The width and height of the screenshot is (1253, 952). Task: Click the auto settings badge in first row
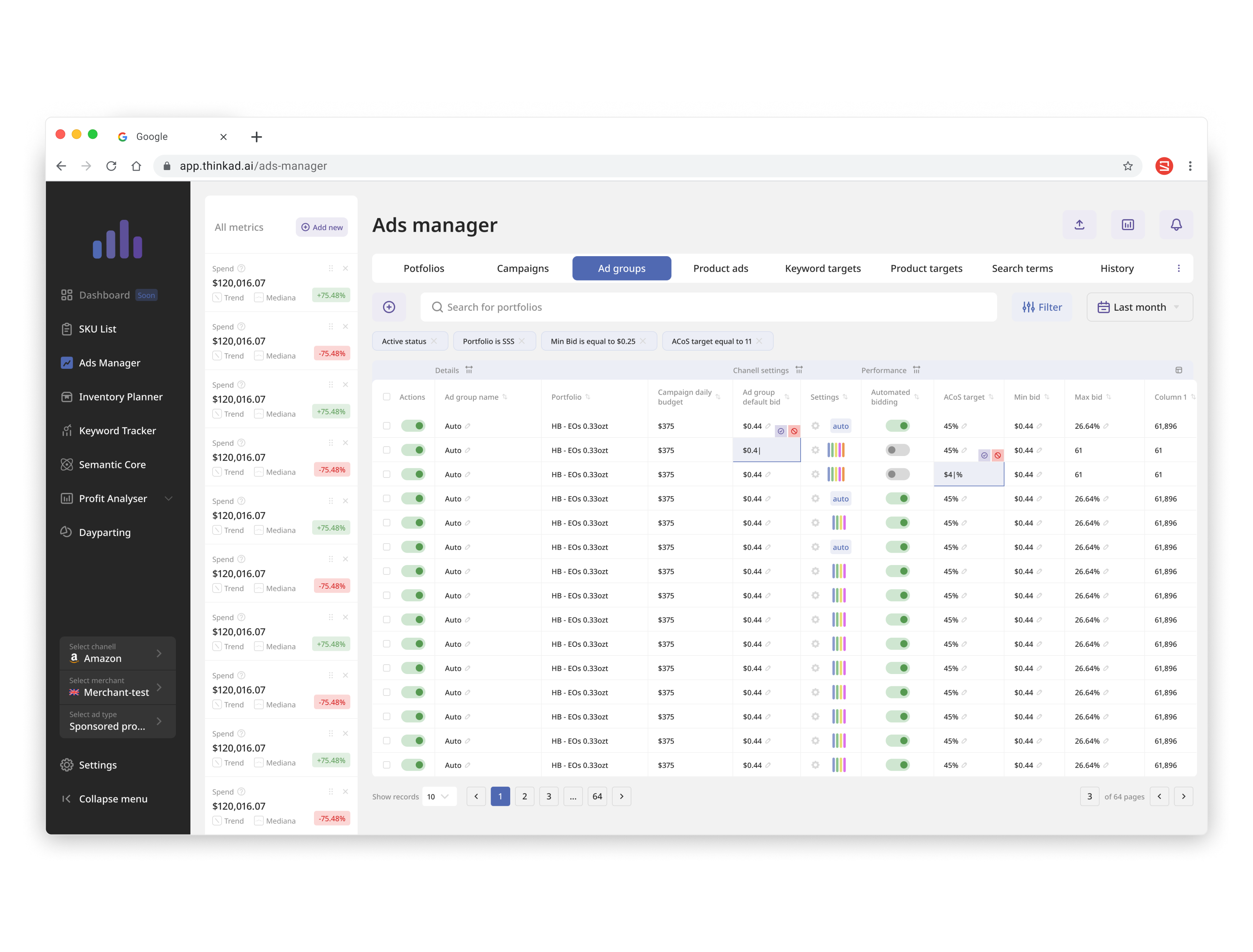click(841, 426)
